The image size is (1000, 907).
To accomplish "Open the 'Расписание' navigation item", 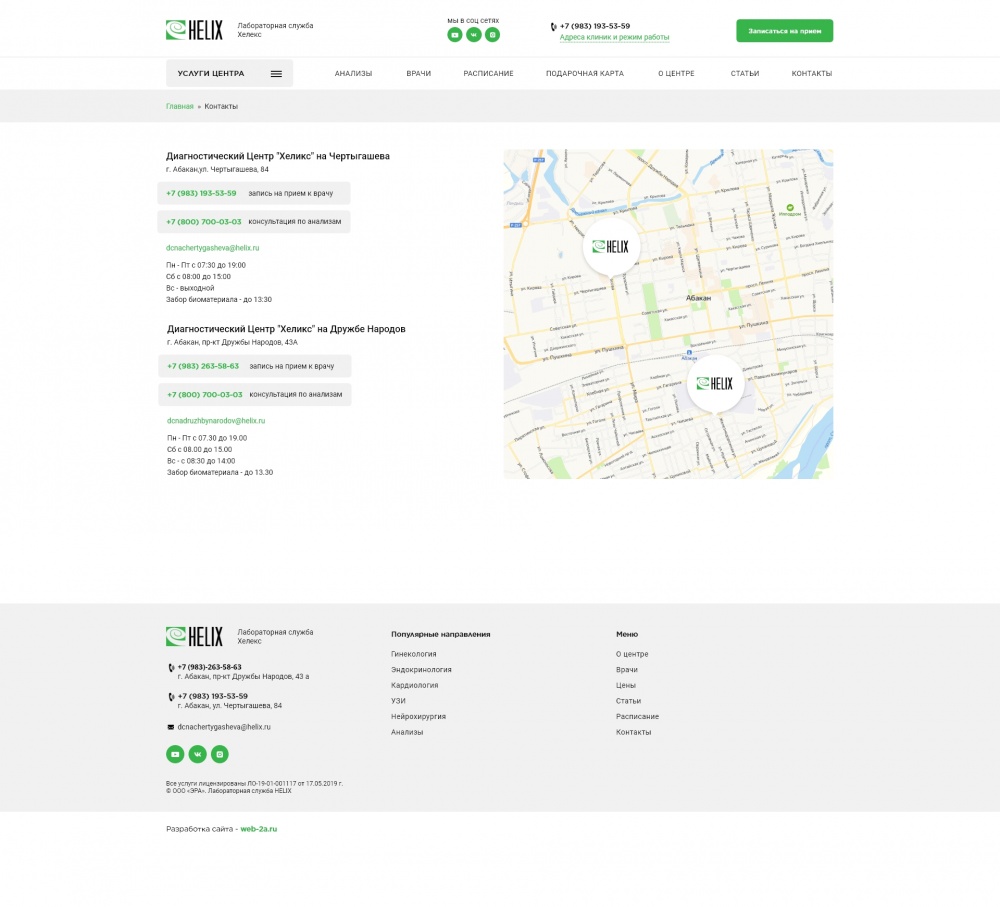I will (488, 74).
